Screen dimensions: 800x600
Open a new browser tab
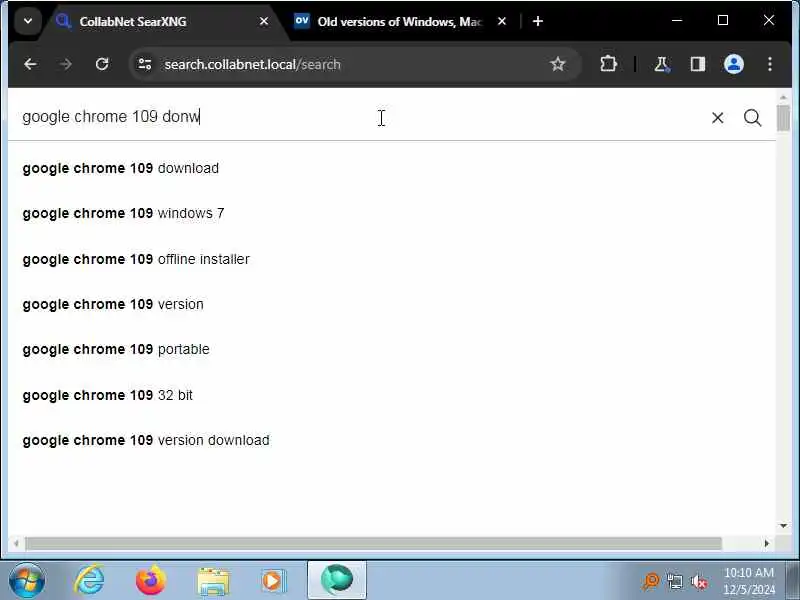pyautogui.click(x=538, y=21)
